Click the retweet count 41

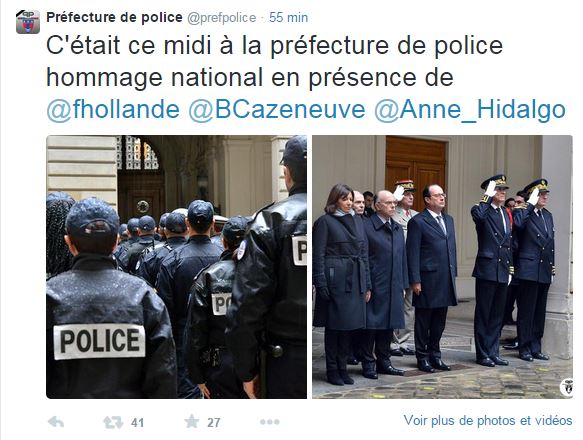point(137,423)
